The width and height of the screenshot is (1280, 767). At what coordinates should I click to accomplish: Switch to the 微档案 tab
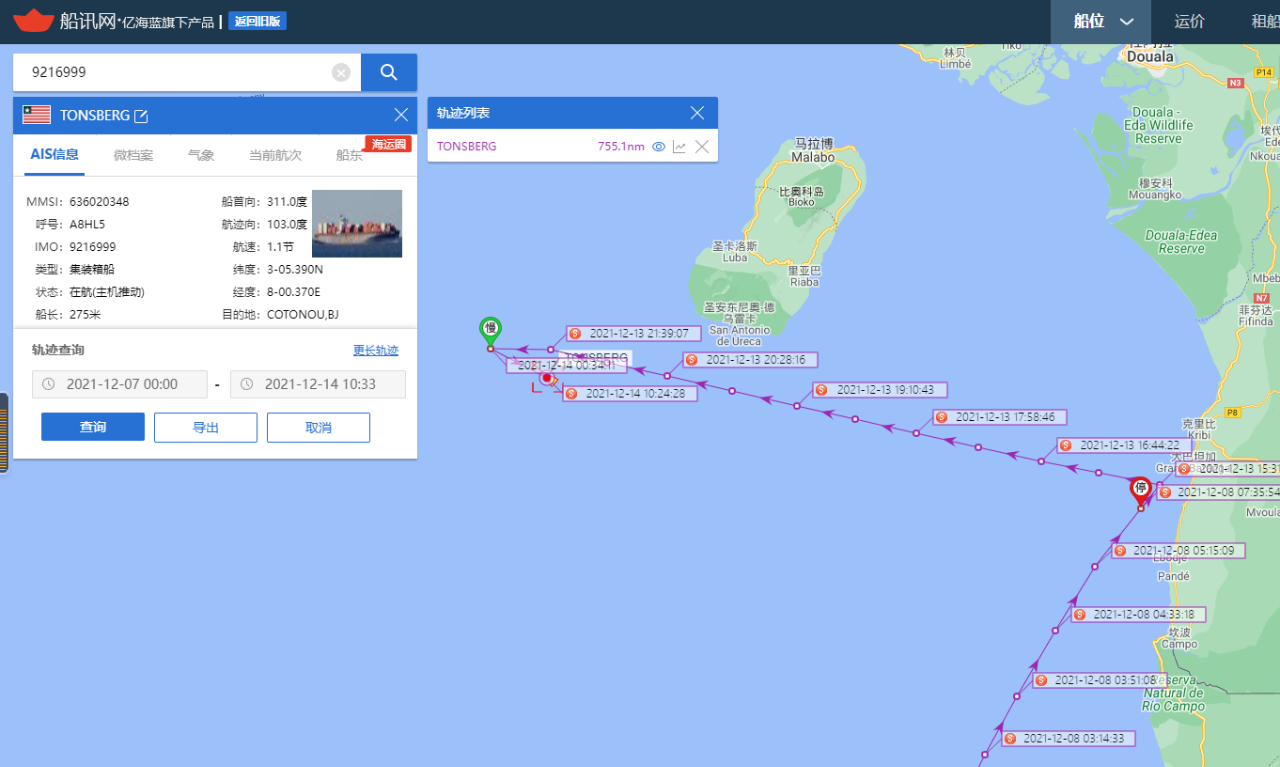pyautogui.click(x=133, y=155)
